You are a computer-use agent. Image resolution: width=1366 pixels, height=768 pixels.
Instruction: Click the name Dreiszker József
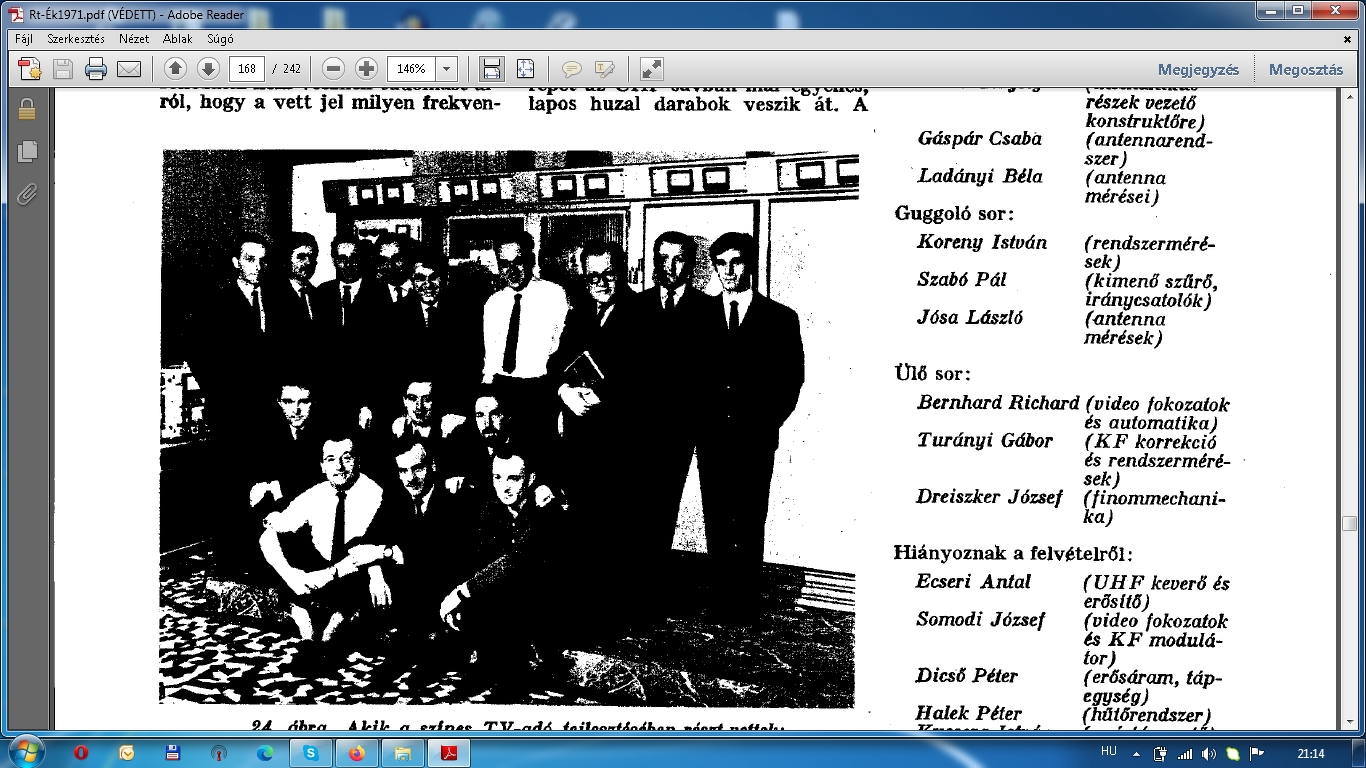tap(989, 498)
